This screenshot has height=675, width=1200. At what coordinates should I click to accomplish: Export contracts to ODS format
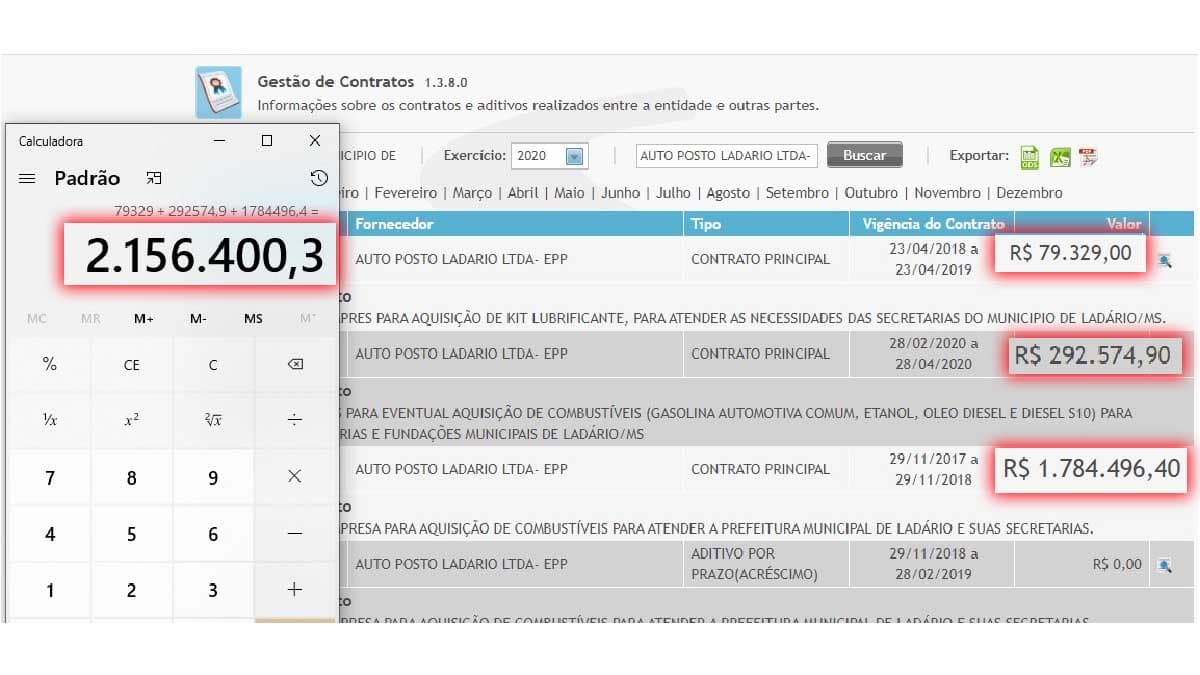pyautogui.click(x=1028, y=156)
